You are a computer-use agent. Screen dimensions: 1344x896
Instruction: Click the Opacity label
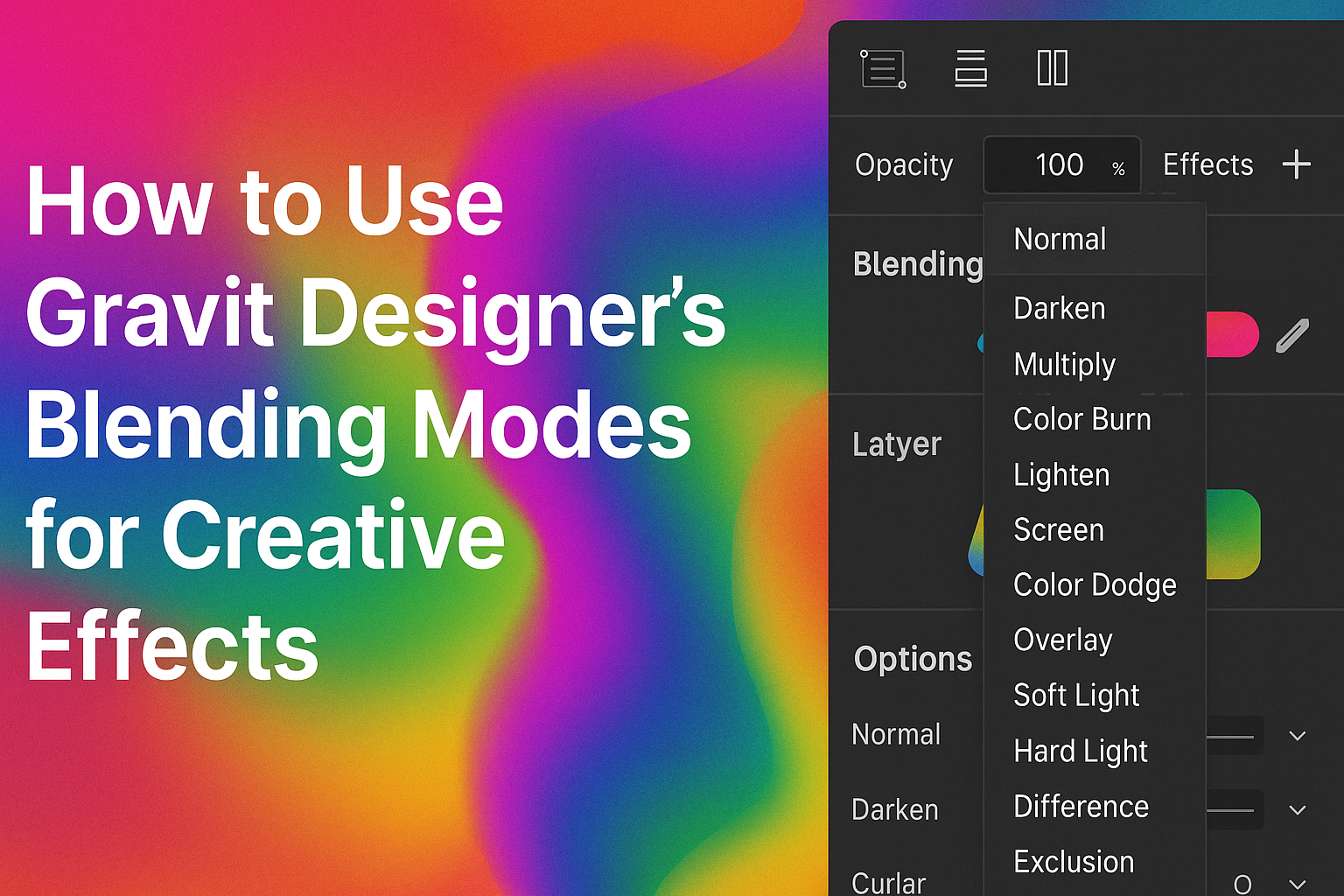tap(904, 165)
